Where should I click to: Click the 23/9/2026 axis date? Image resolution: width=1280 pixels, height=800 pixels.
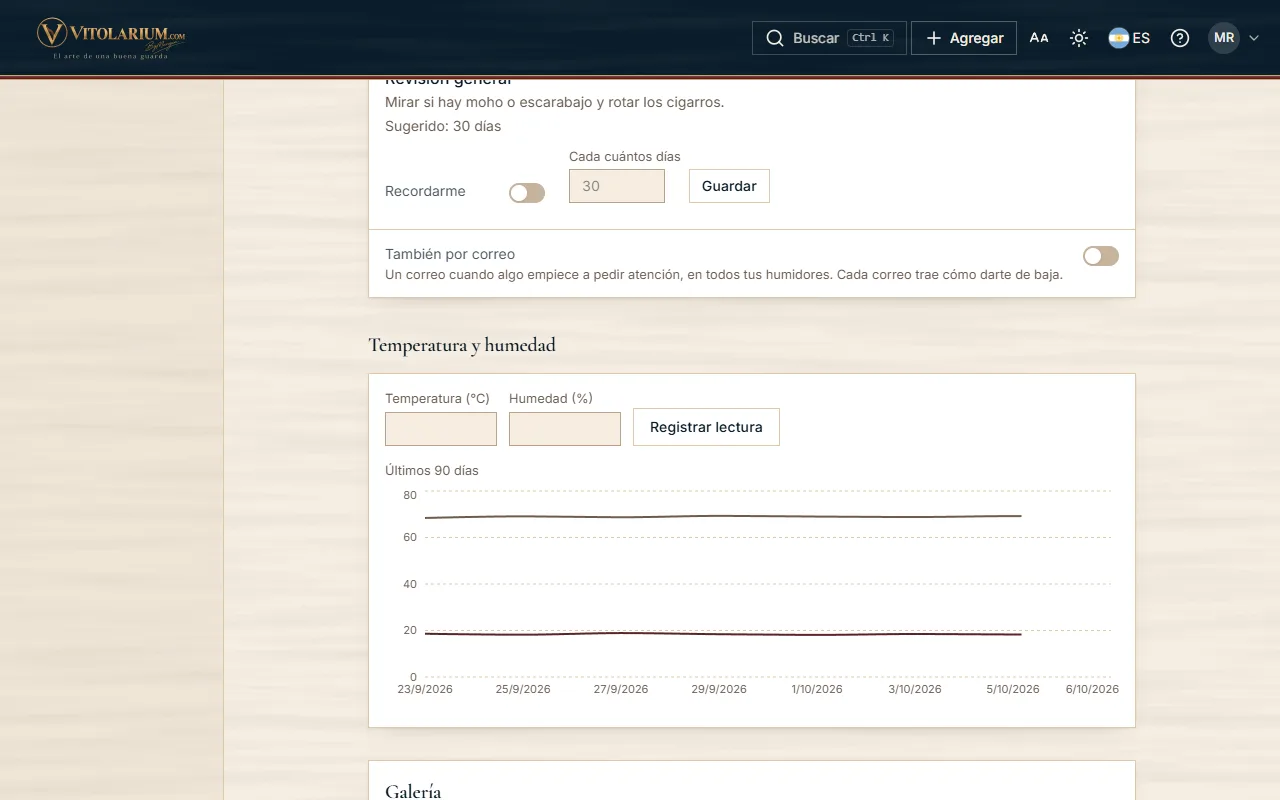[x=425, y=689]
